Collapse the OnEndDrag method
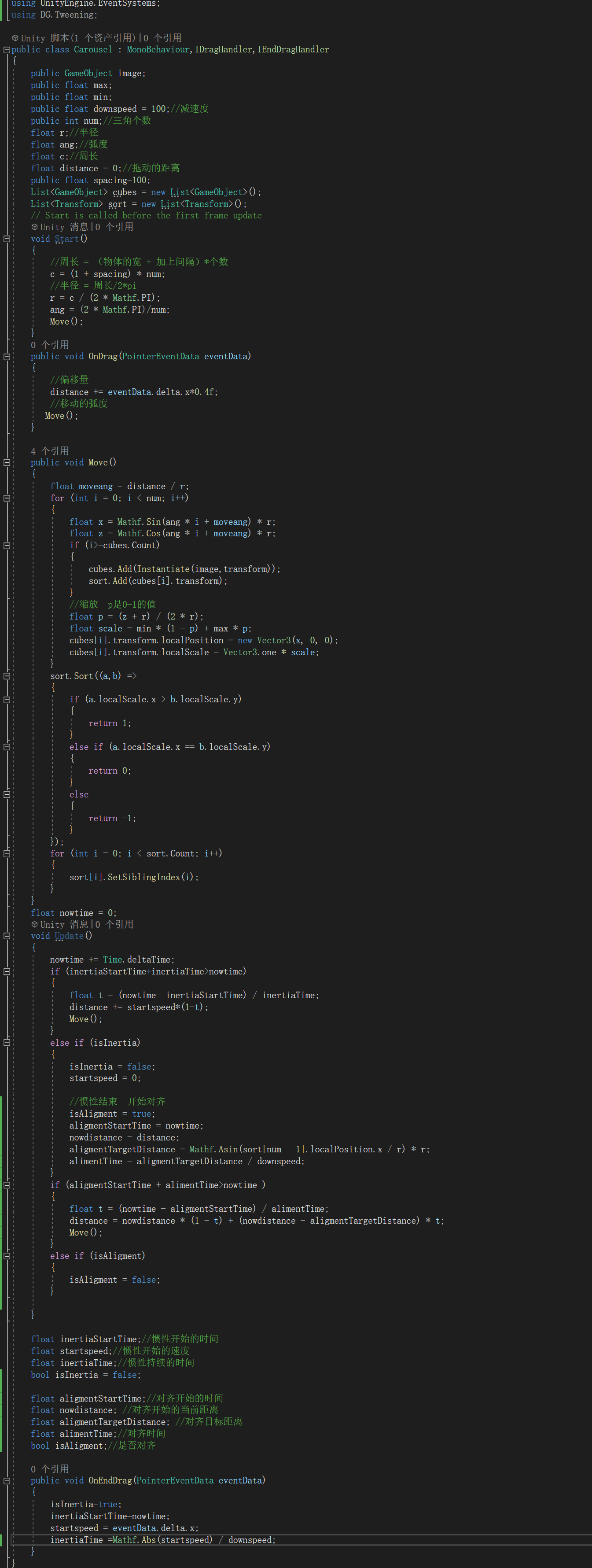The width and height of the screenshot is (592, 1568). [7, 1480]
